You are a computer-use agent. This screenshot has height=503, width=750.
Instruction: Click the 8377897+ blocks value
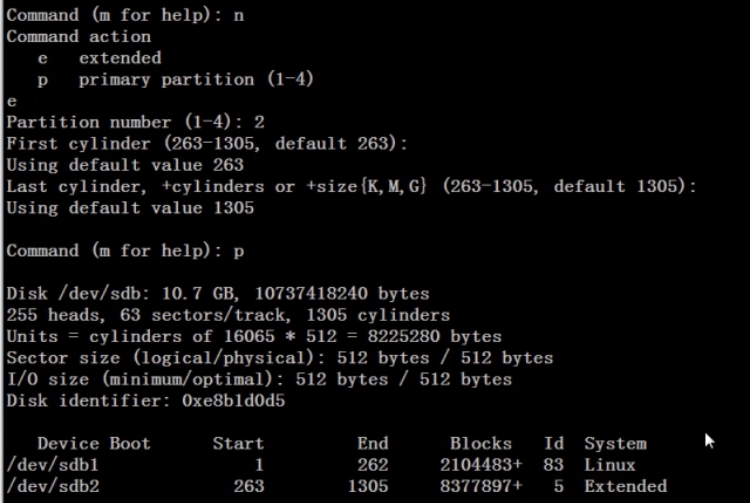(475, 486)
